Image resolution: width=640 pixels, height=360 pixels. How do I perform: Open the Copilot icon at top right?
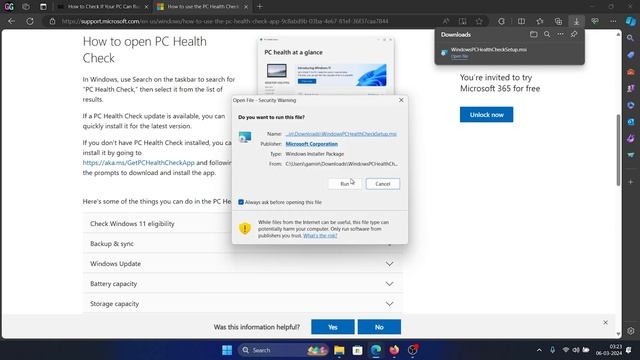pyautogui.click(x=631, y=21)
